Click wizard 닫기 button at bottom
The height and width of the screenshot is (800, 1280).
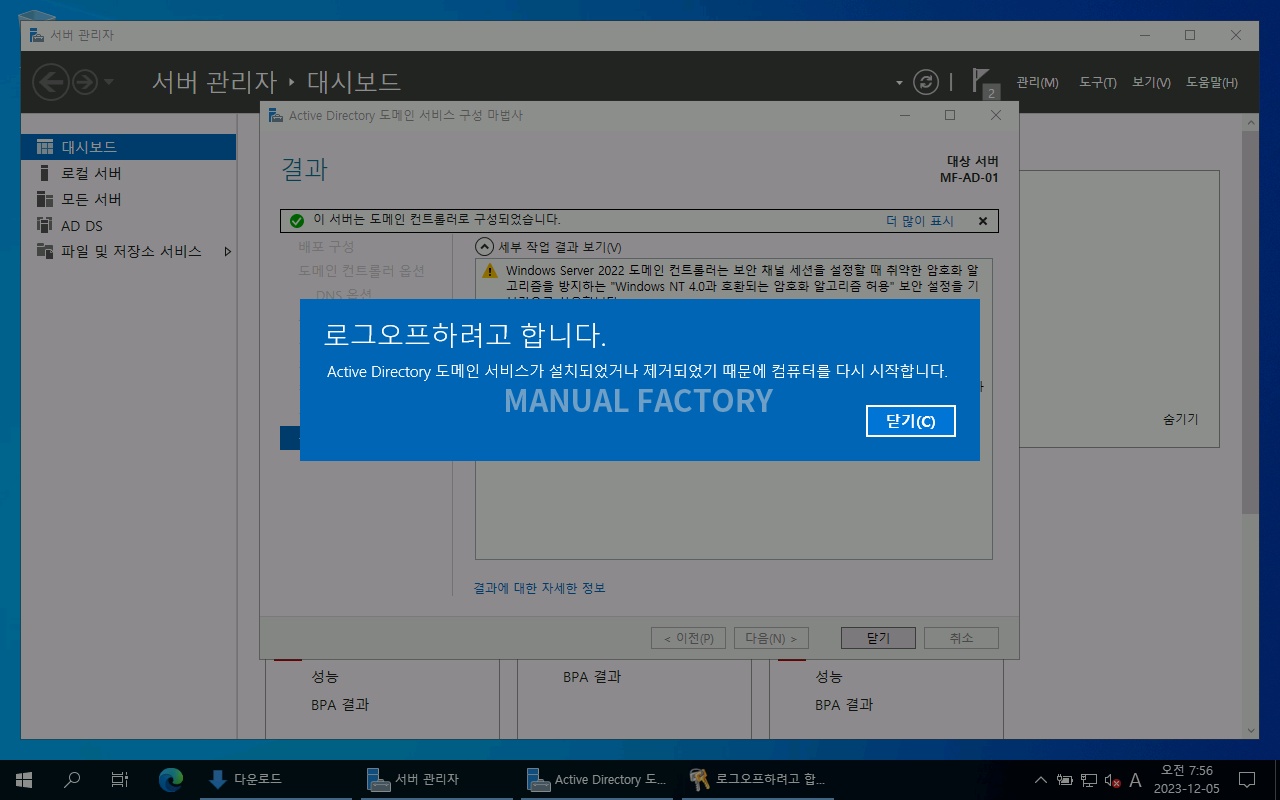[877, 638]
